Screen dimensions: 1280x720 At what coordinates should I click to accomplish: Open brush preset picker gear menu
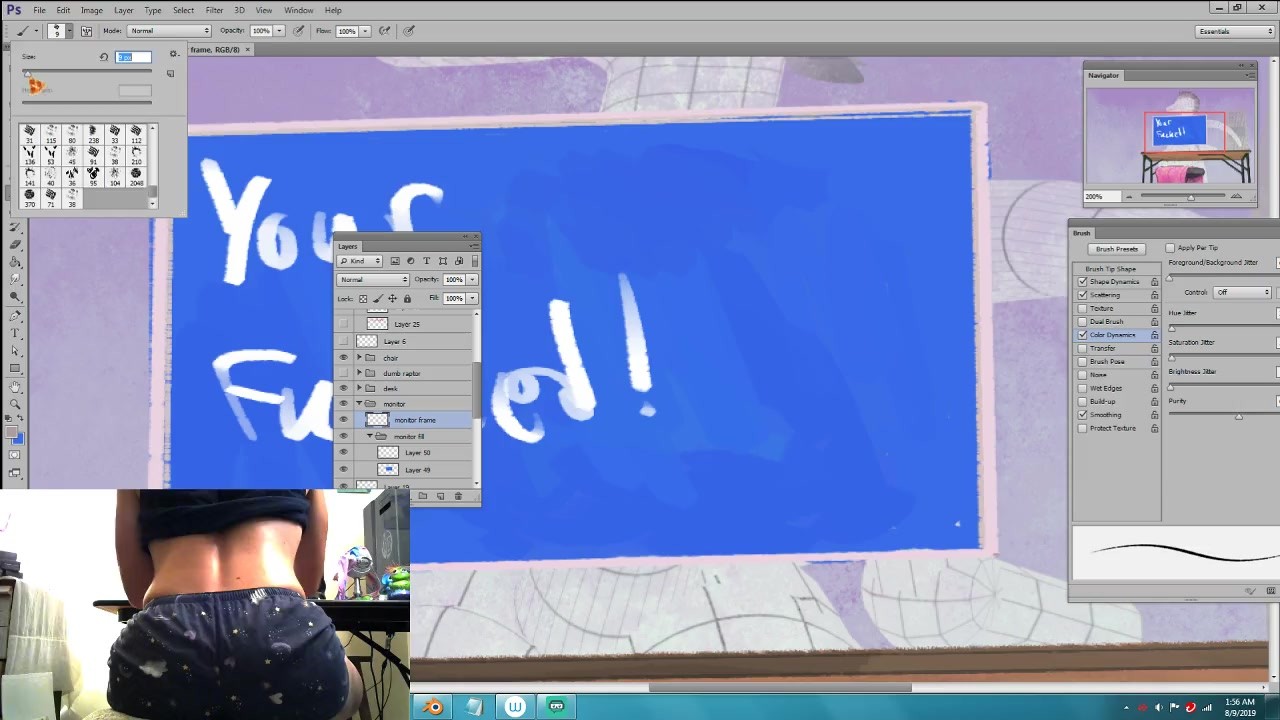coord(173,54)
